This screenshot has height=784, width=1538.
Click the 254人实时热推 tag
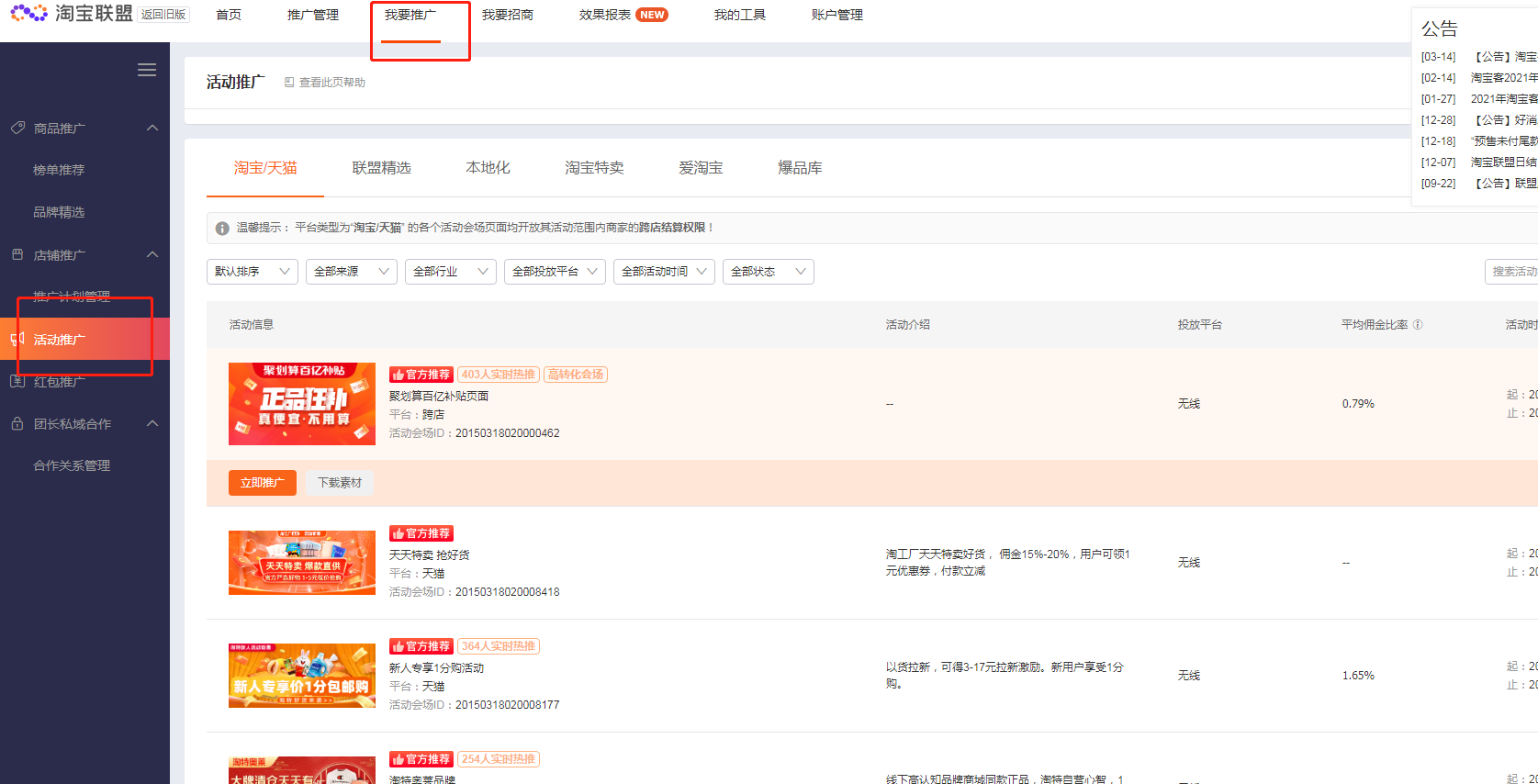(x=499, y=759)
